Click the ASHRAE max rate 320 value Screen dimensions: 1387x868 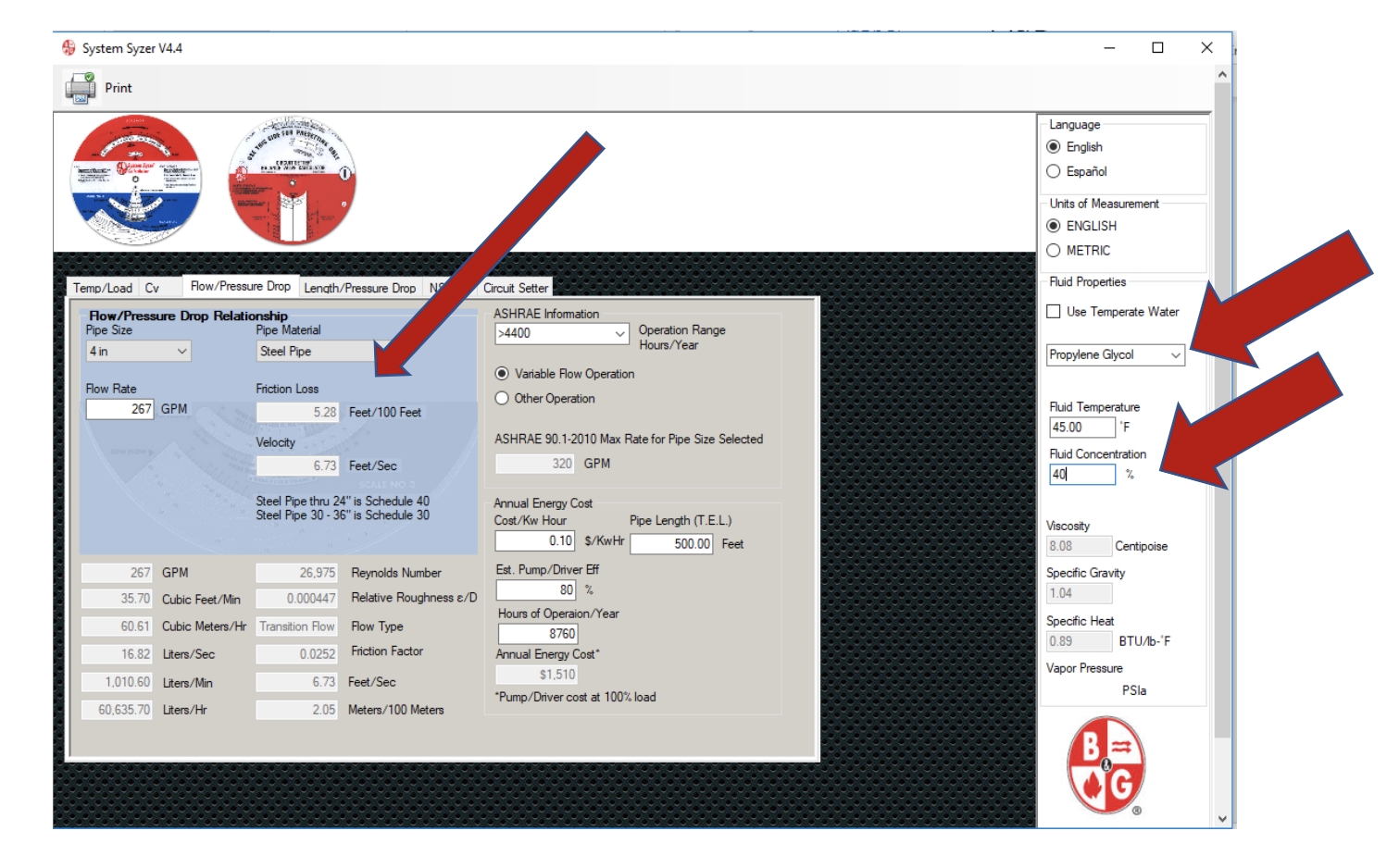click(535, 464)
